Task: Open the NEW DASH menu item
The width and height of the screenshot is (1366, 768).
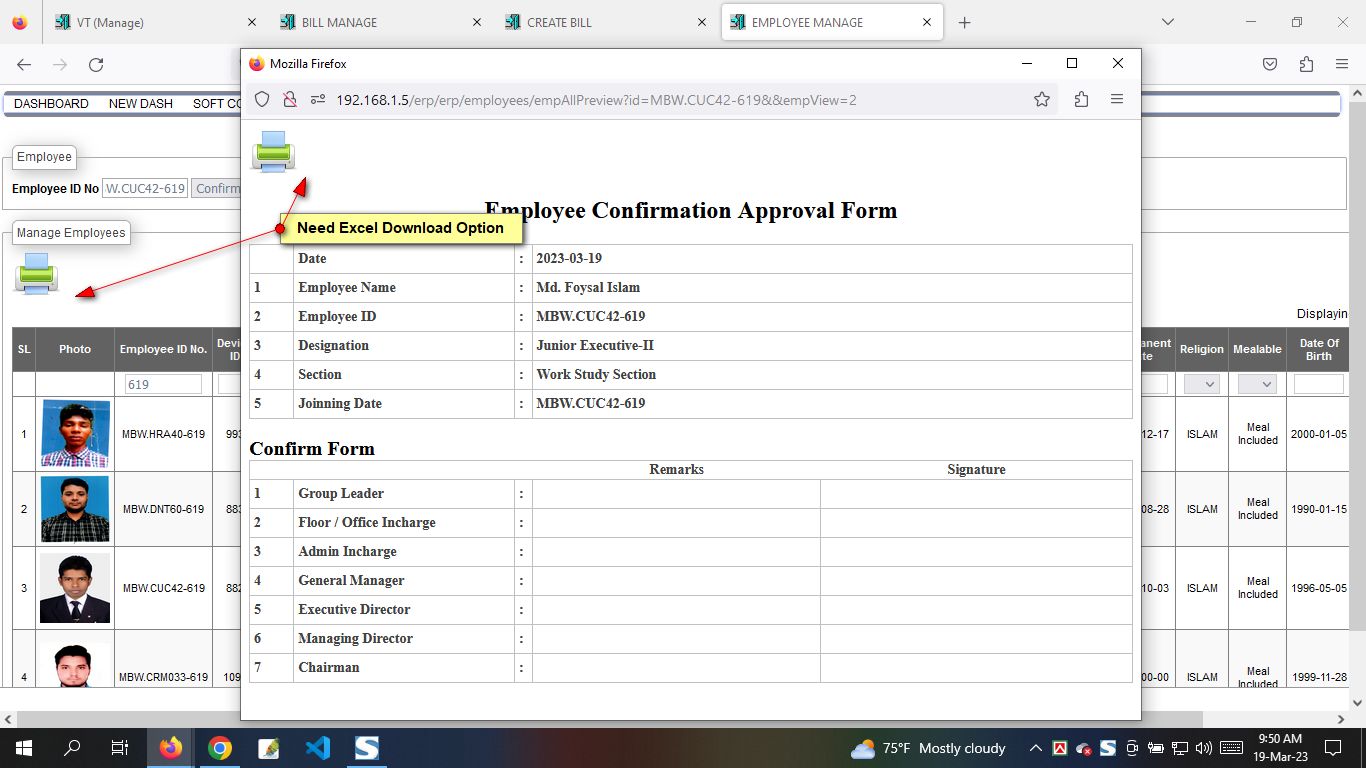Action: 141,104
